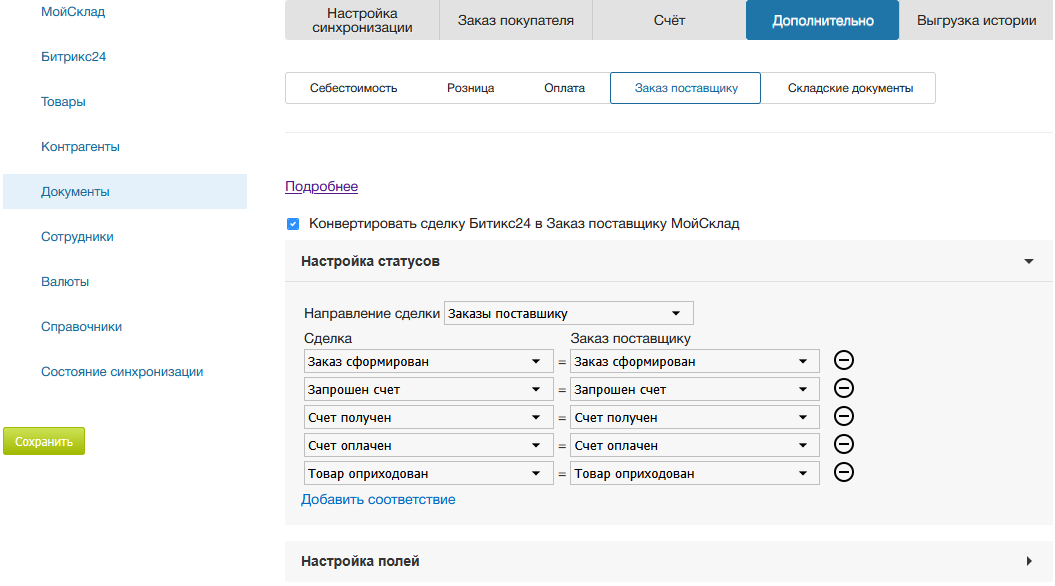Delete the Товар оприходован mapping row
This screenshot has height=586, width=1055.
point(843,473)
